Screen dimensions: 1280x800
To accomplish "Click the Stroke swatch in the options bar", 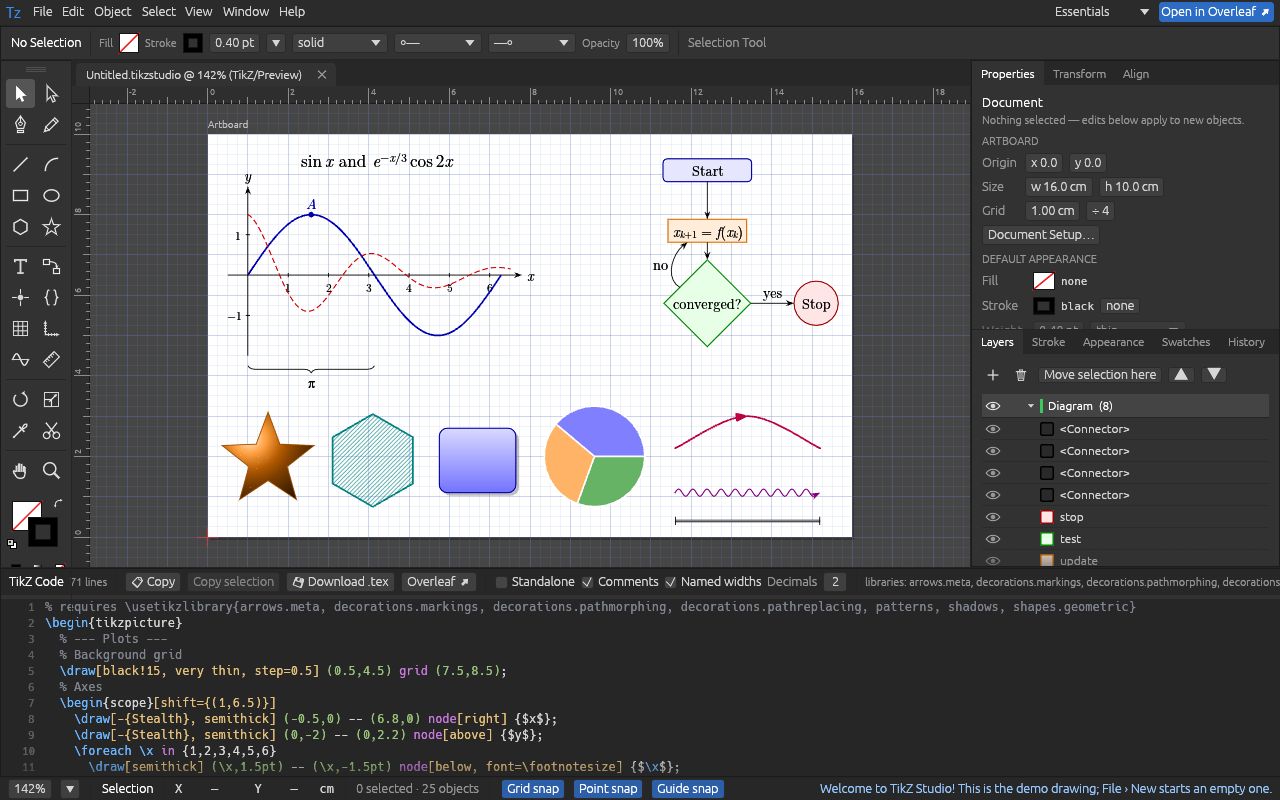I will tap(192, 43).
